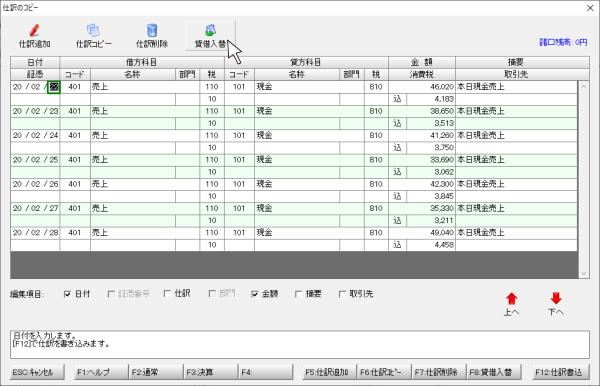Click 借方科目 column header

[x=142, y=62]
